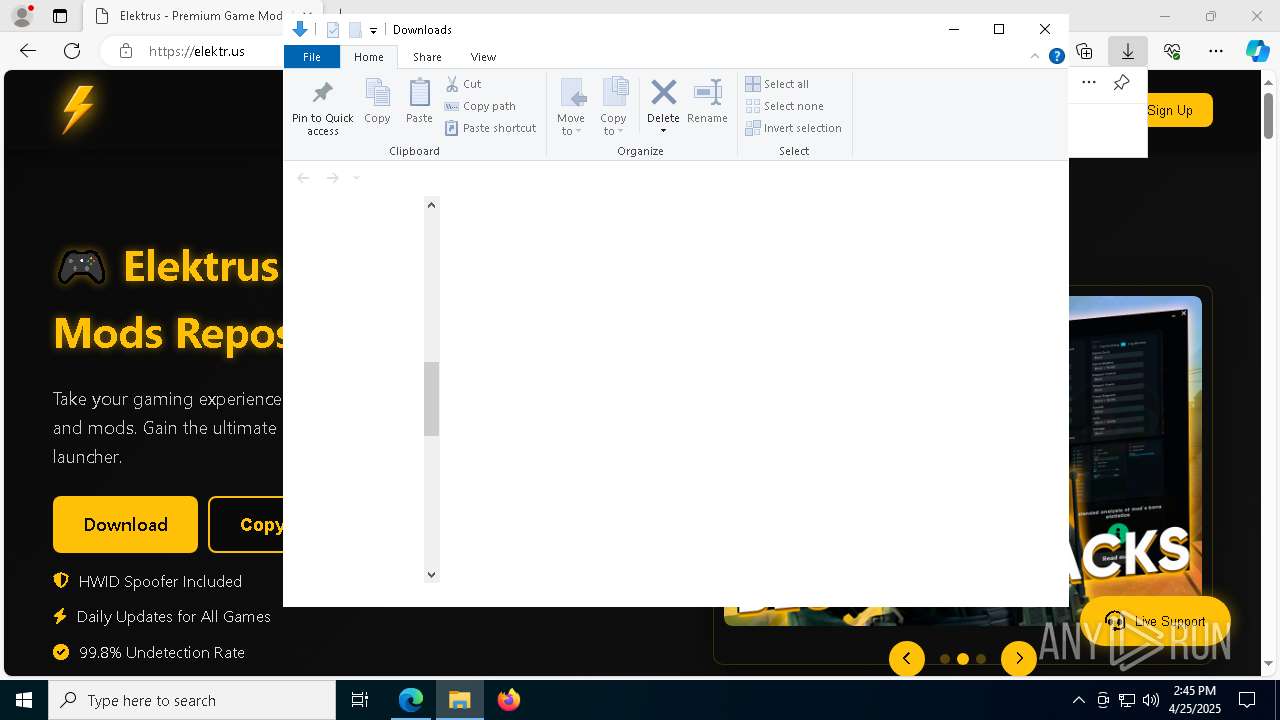Pin the downloads panel in Edge
This screenshot has height=720, width=1280.
coord(1122,83)
